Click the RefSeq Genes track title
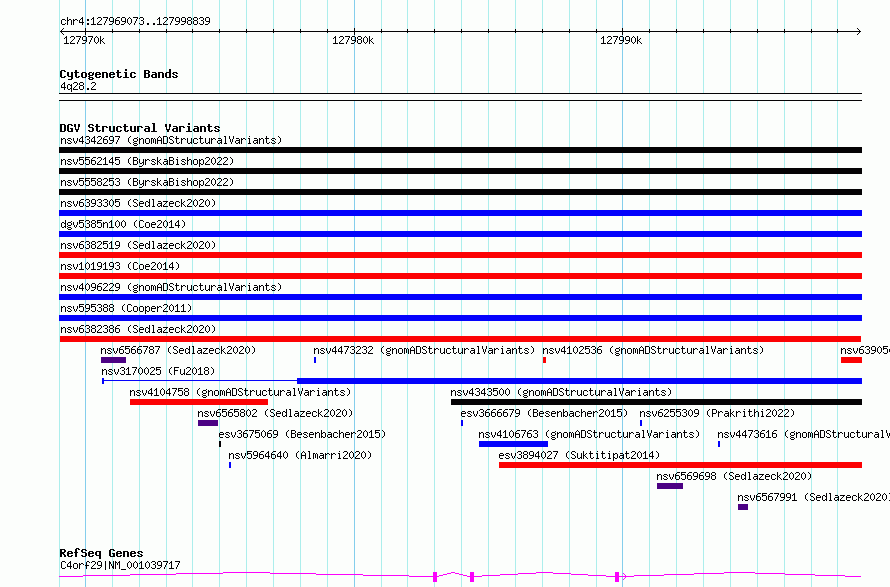Image resolution: width=890 pixels, height=587 pixels. click(101, 554)
